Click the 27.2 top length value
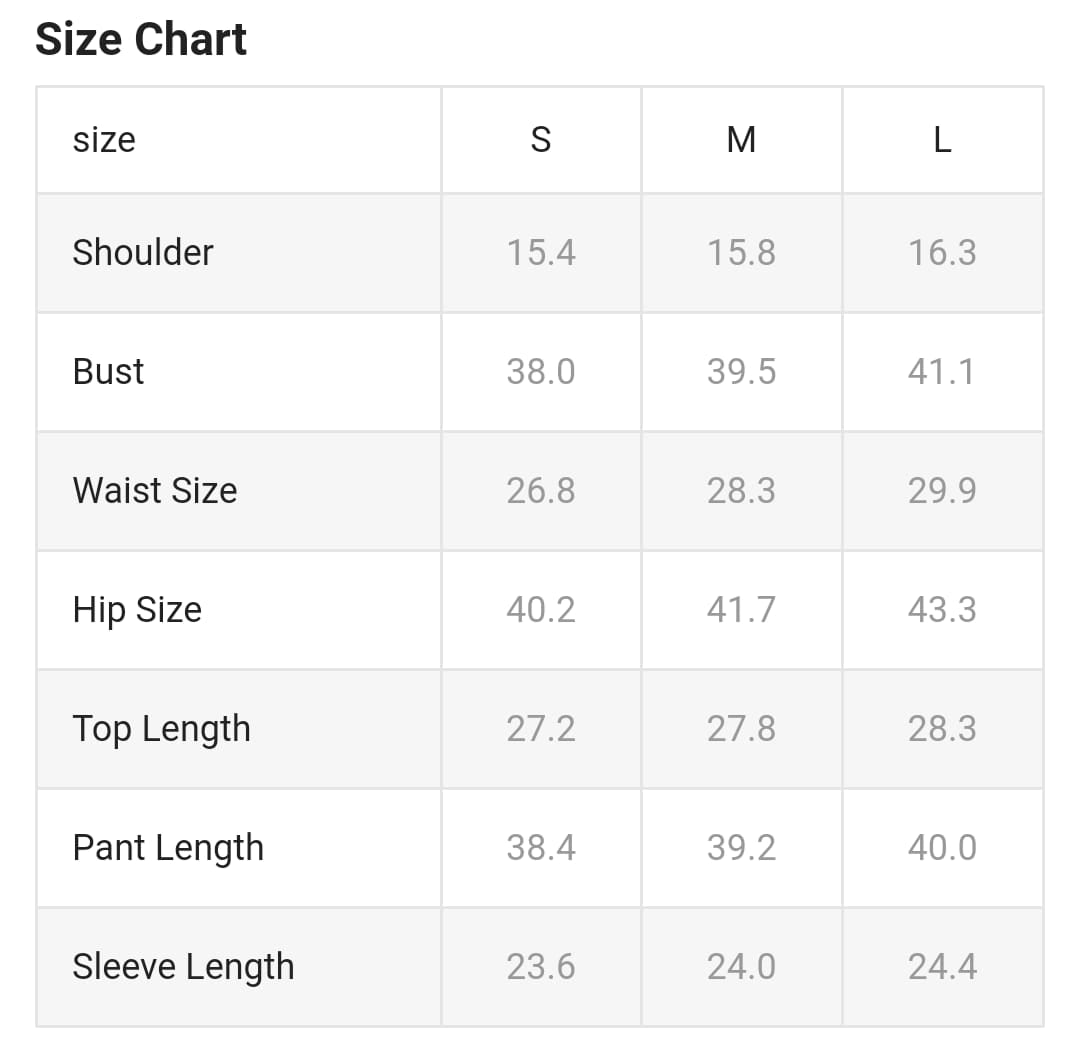The image size is (1080, 1040). click(x=541, y=729)
